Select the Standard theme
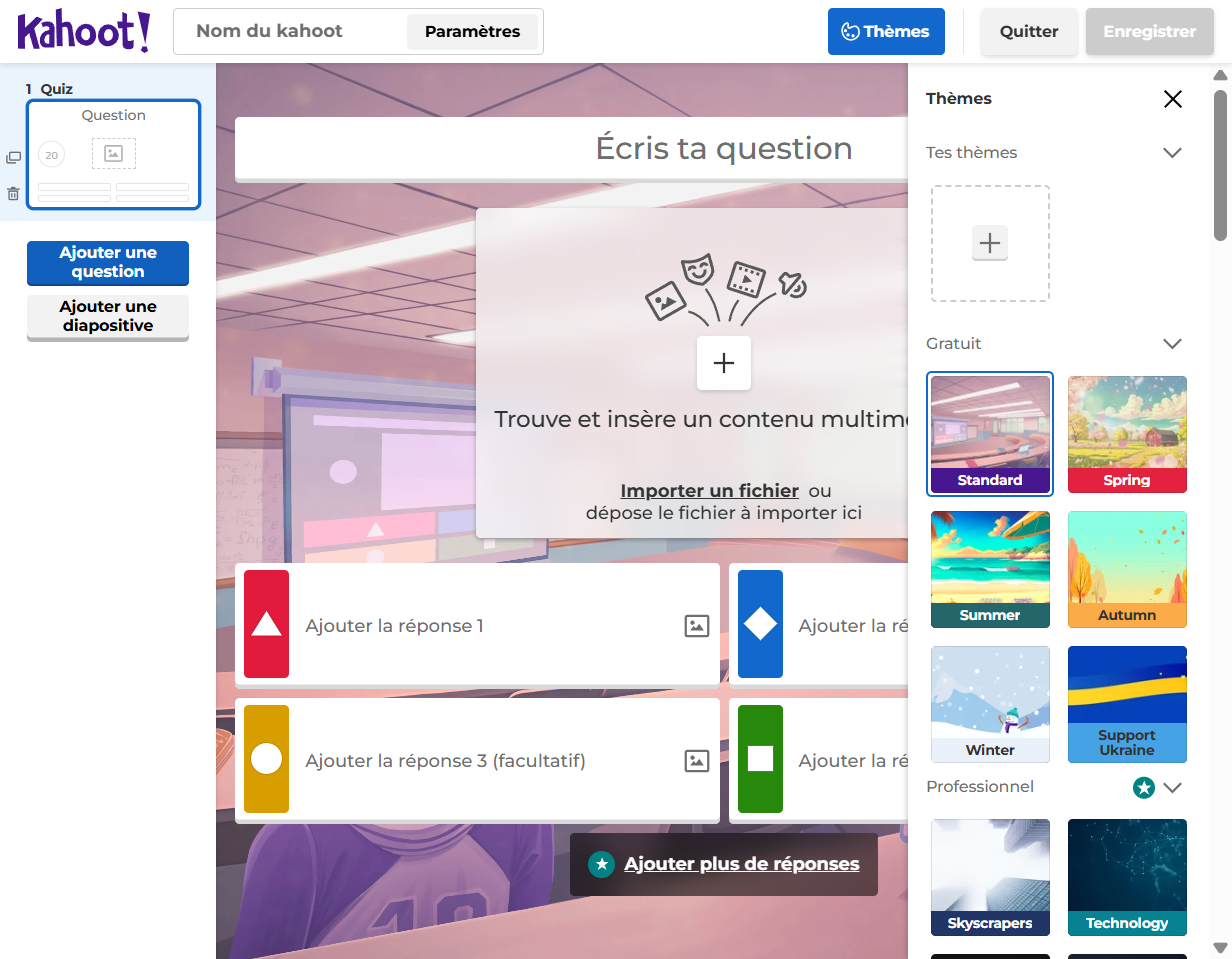Image resolution: width=1232 pixels, height=959 pixels. point(990,434)
